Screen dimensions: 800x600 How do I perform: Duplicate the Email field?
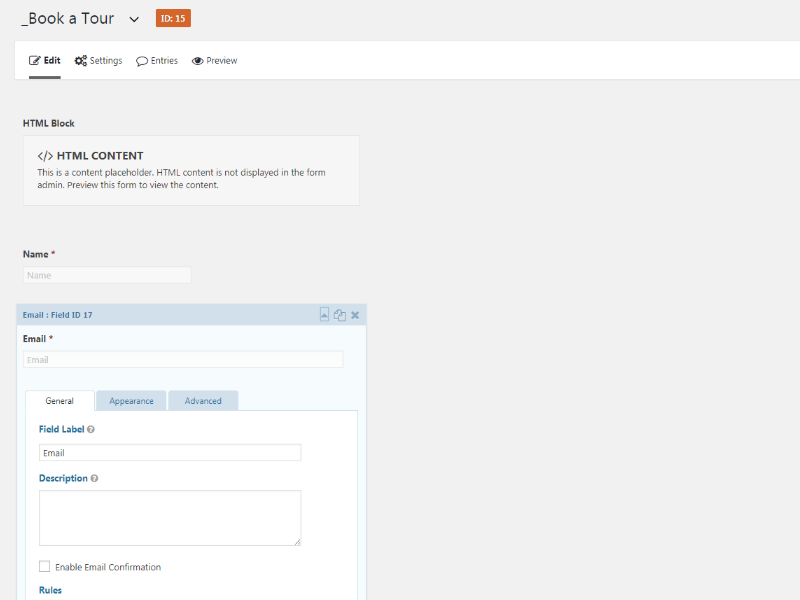pos(340,315)
